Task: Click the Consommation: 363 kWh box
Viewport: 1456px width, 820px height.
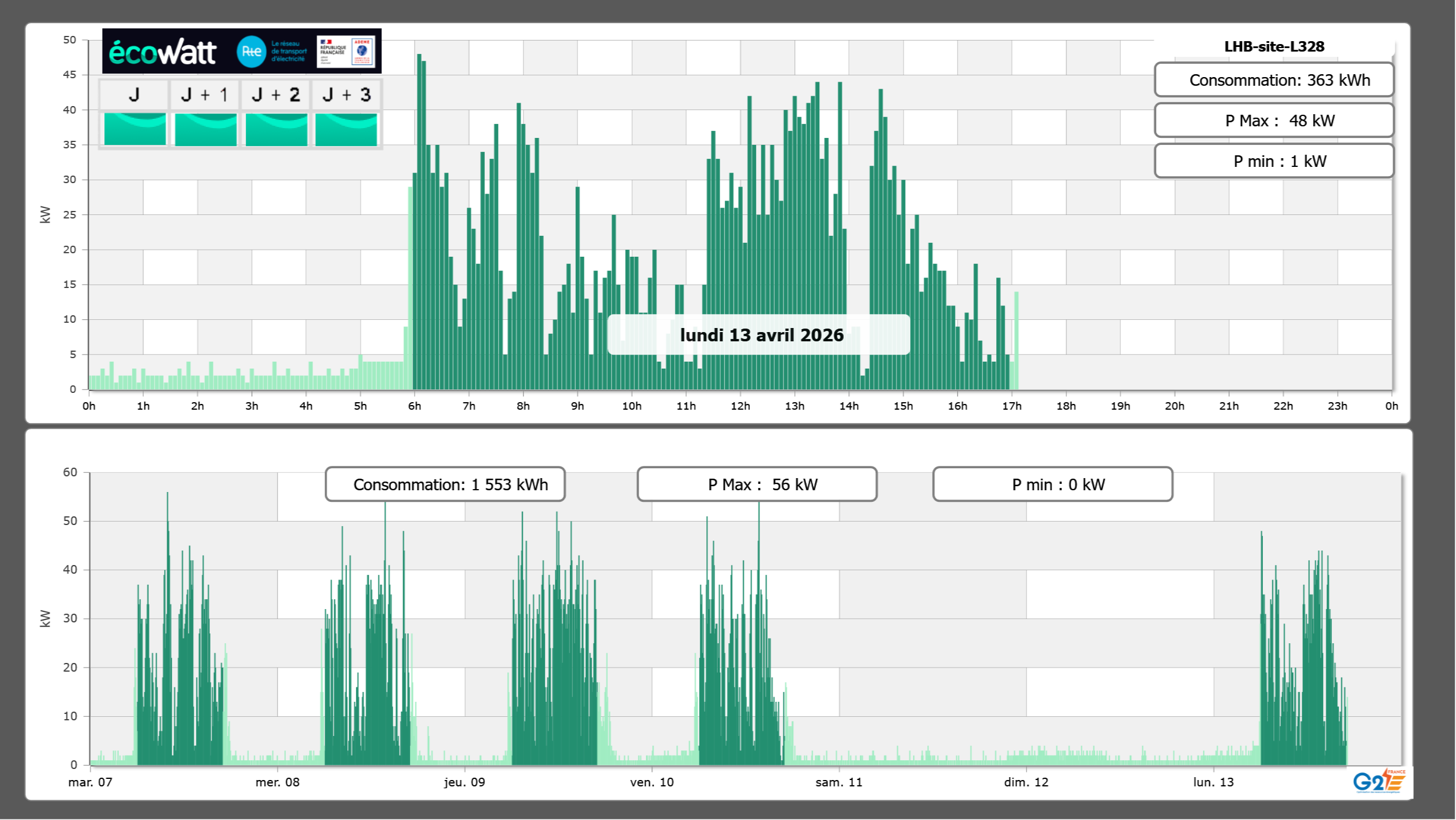Action: click(1274, 80)
